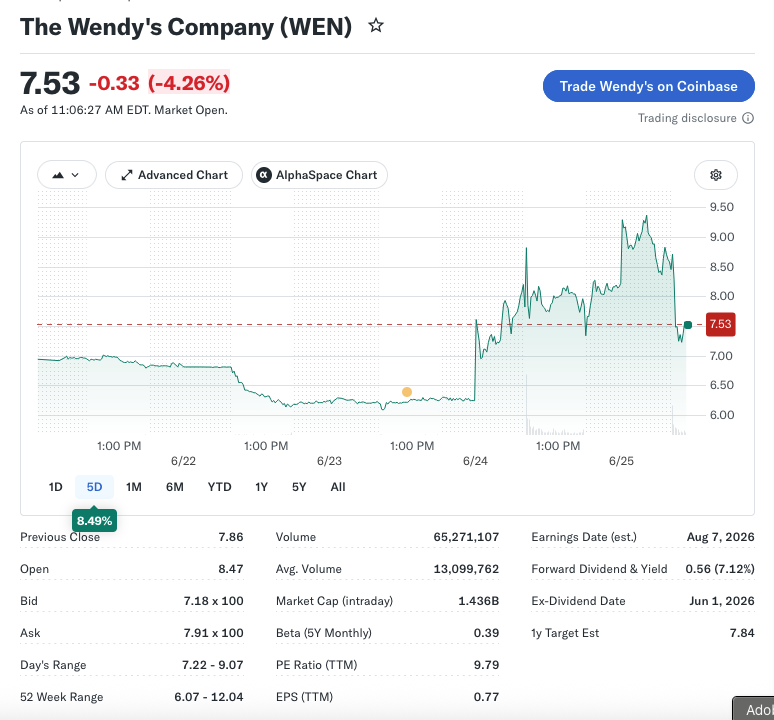Click the Beta (5Y Monthly) value 0.39
The image size is (774, 720).
[486, 633]
